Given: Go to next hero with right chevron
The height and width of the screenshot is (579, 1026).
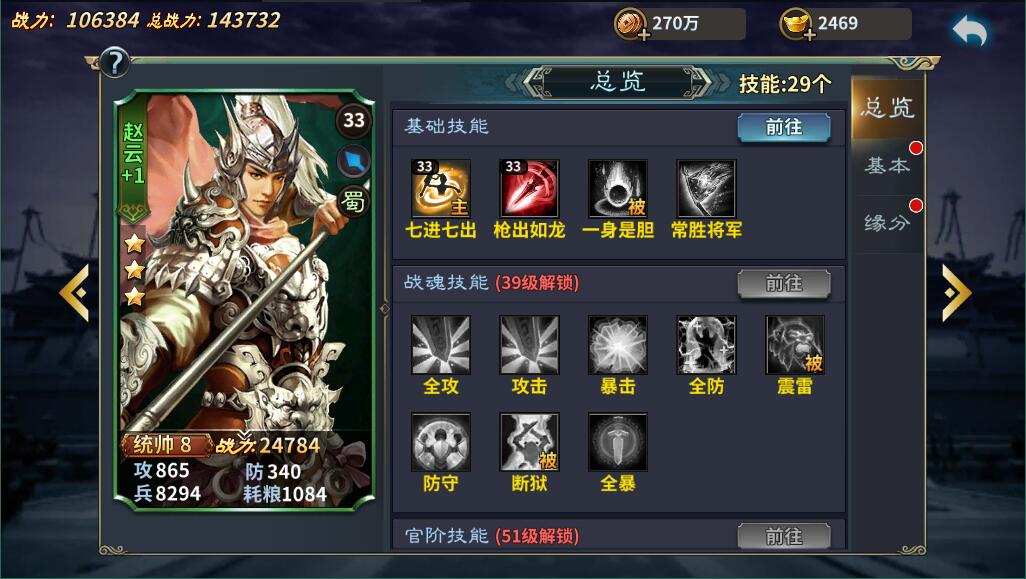Looking at the screenshot, I should tap(957, 292).
